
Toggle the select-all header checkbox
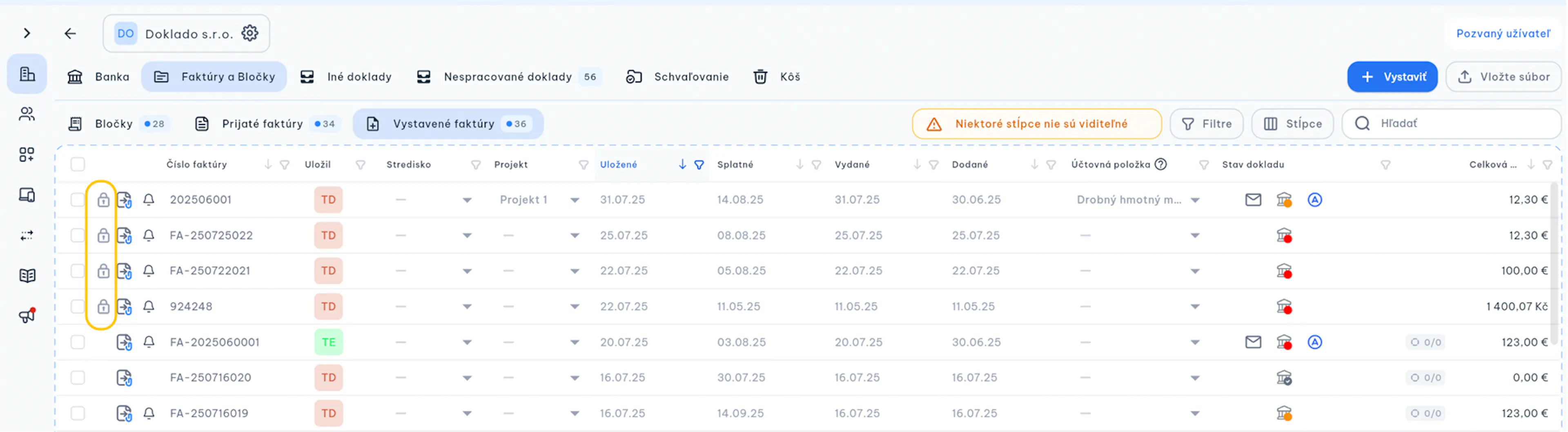(78, 164)
